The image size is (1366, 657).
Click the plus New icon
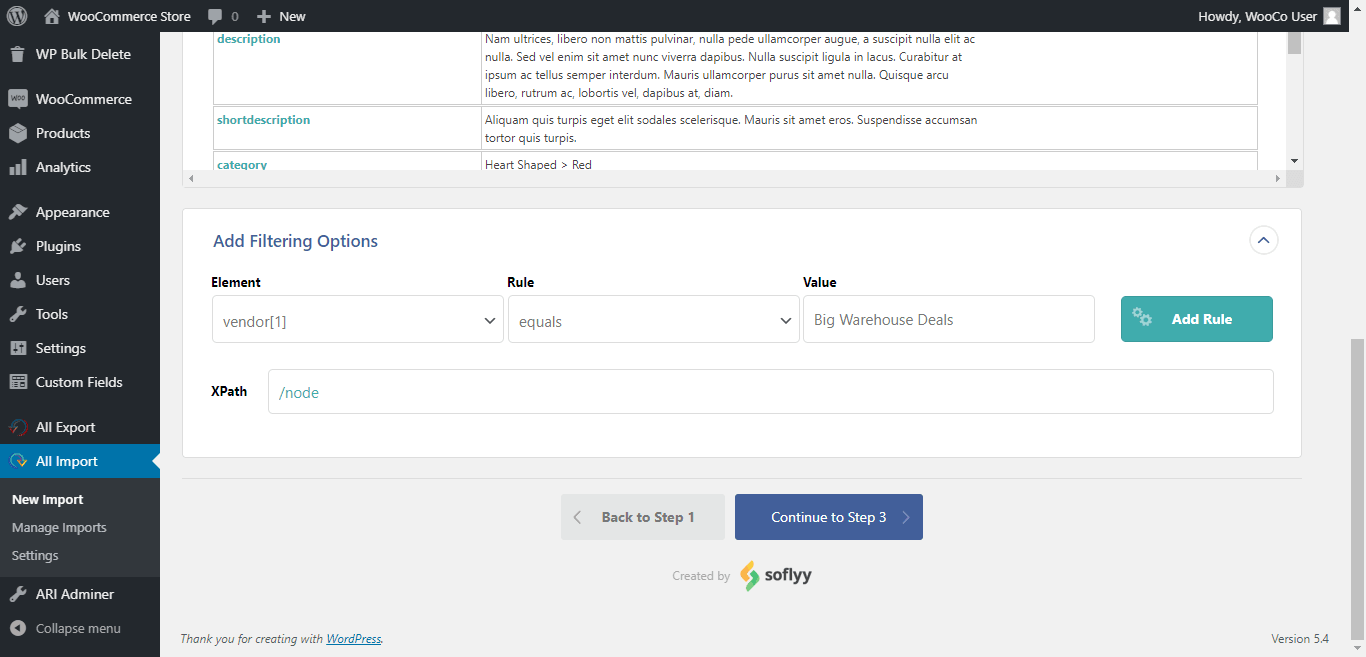point(264,16)
